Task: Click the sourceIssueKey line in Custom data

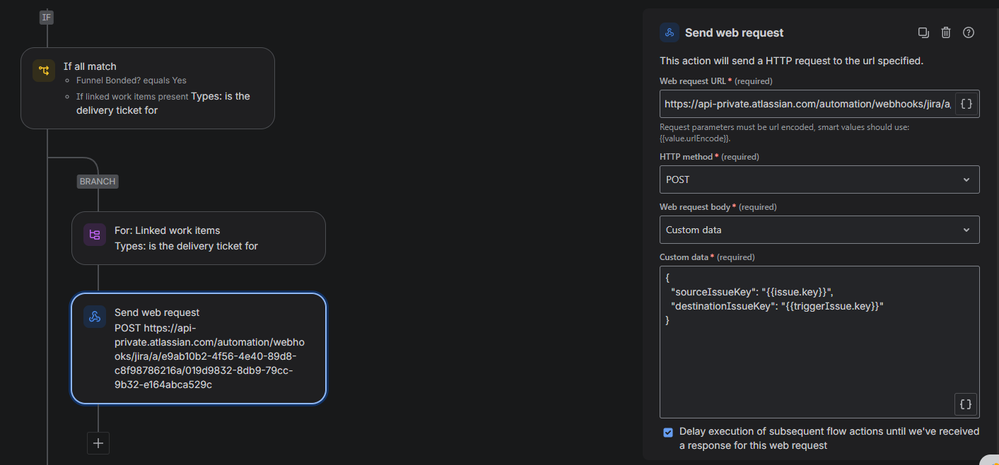Action: tap(752, 292)
